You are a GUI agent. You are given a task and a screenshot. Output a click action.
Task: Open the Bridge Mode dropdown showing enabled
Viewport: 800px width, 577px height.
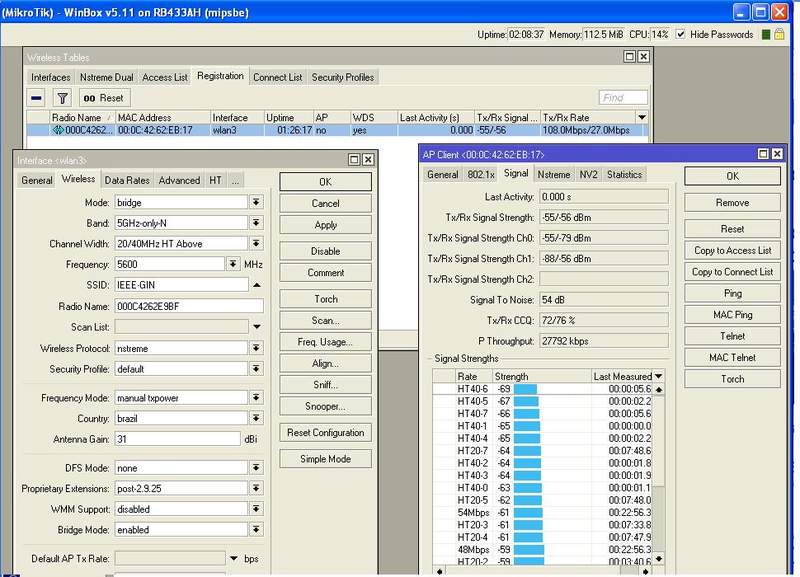pos(256,530)
